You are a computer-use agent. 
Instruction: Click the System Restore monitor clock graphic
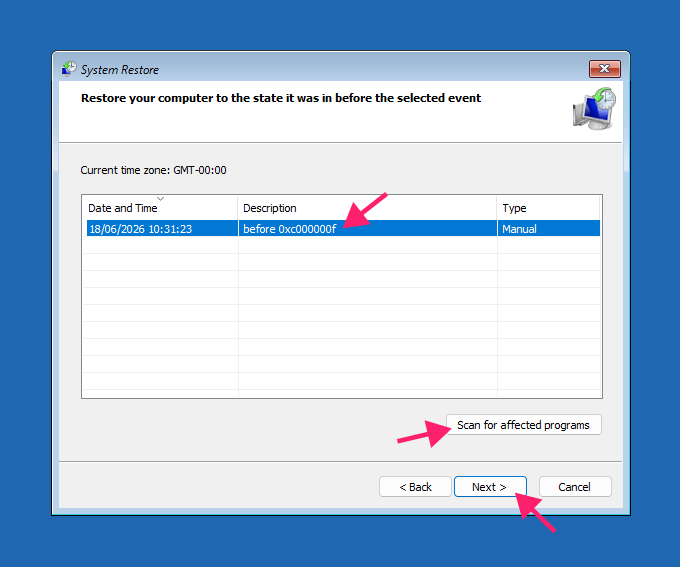[595, 108]
